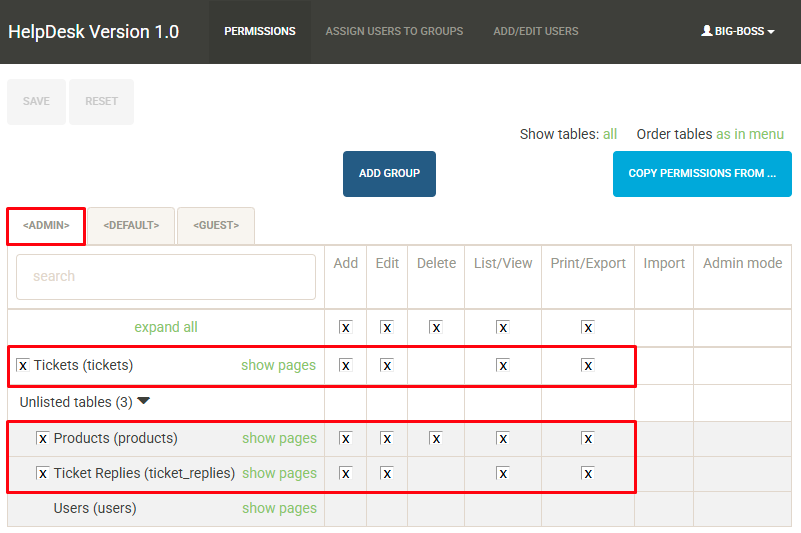Uncheck Print/Export permission for Tickets

[x=588, y=366]
